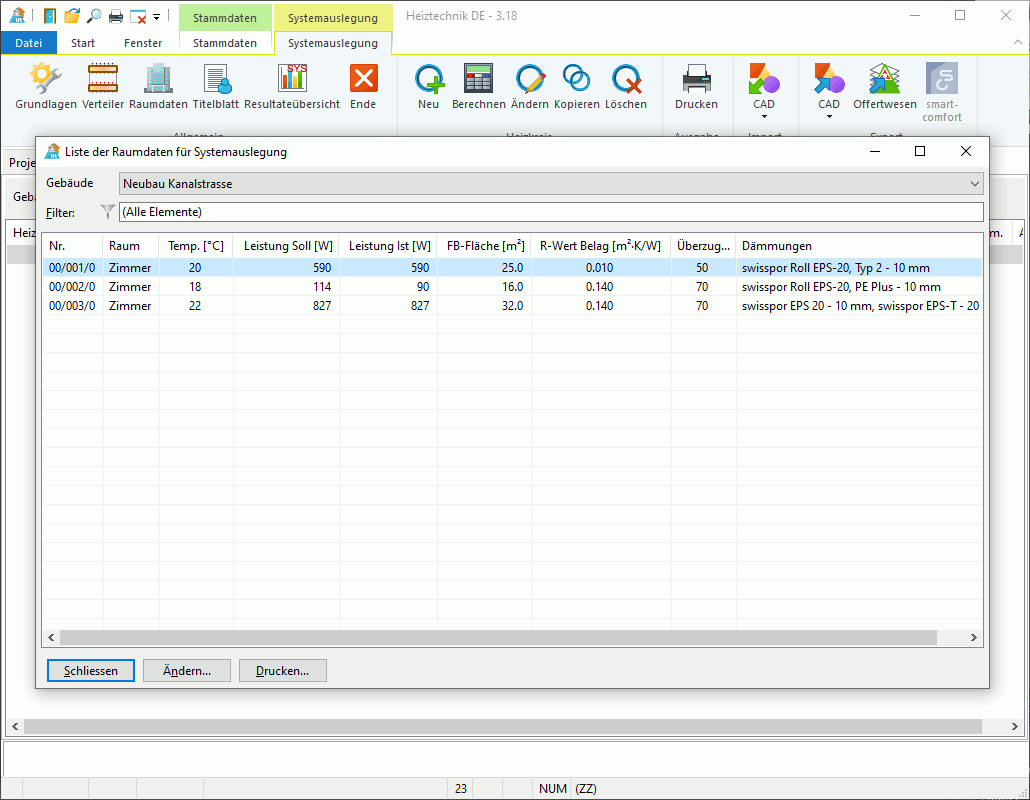Click the magnifier quick access icon
Viewport: 1030px width, 800px height.
coord(94,16)
